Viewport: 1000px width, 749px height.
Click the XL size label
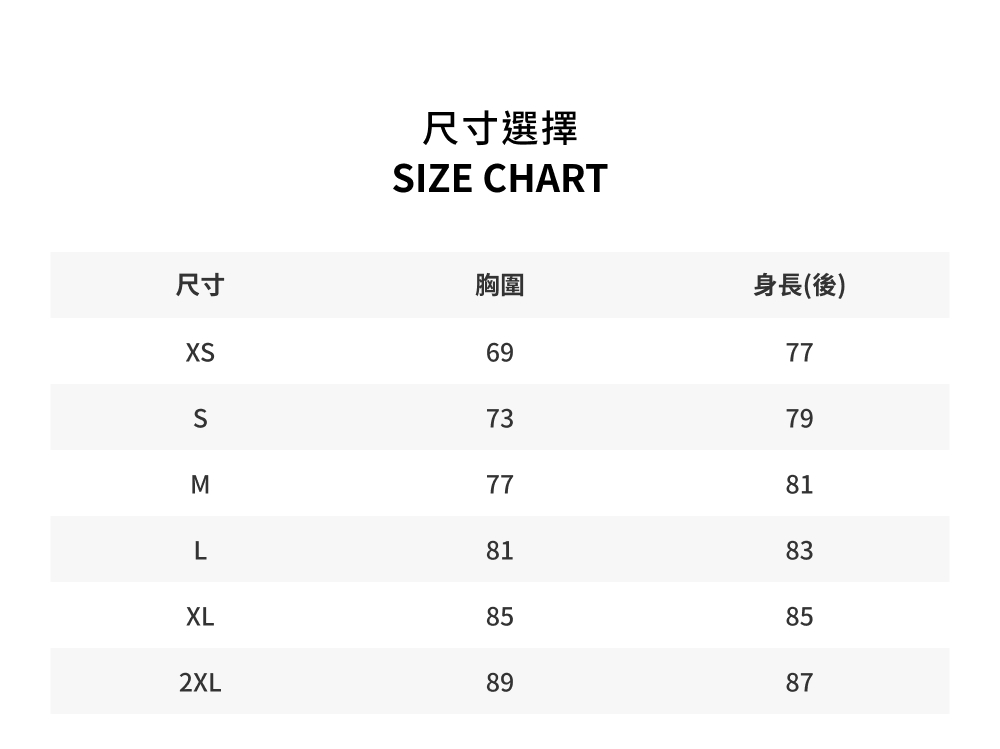pyautogui.click(x=200, y=617)
